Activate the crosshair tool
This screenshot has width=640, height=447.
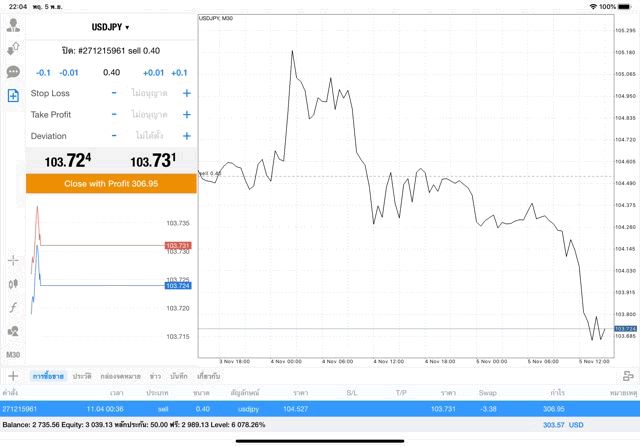tap(13, 260)
